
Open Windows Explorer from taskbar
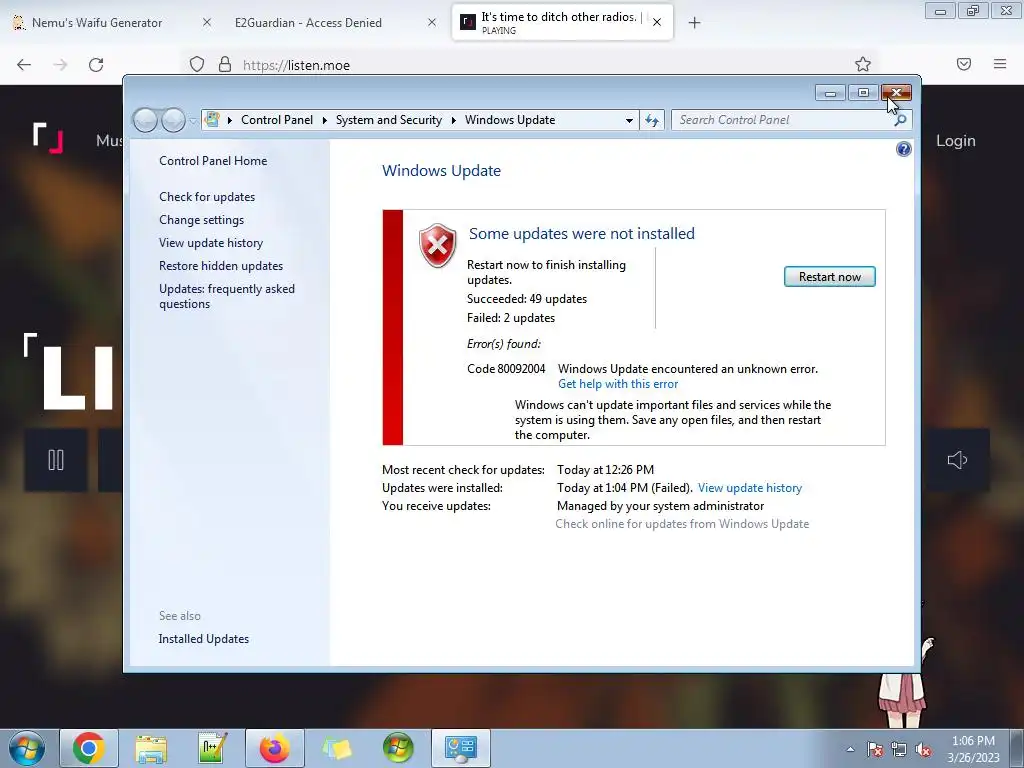[151, 748]
